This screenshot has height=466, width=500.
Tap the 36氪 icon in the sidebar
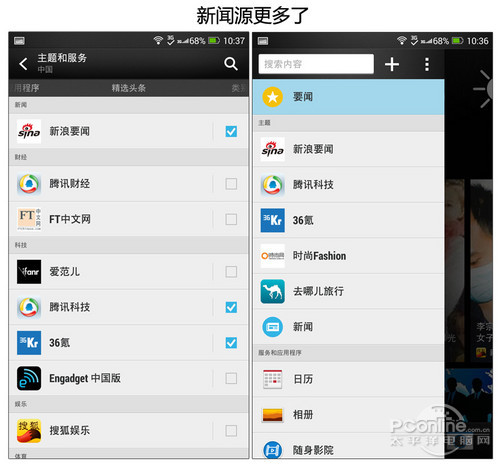[273, 220]
